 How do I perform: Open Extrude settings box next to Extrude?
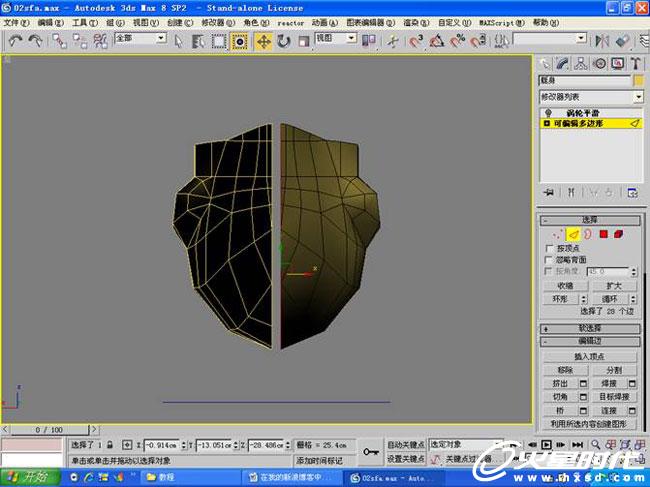[583, 384]
